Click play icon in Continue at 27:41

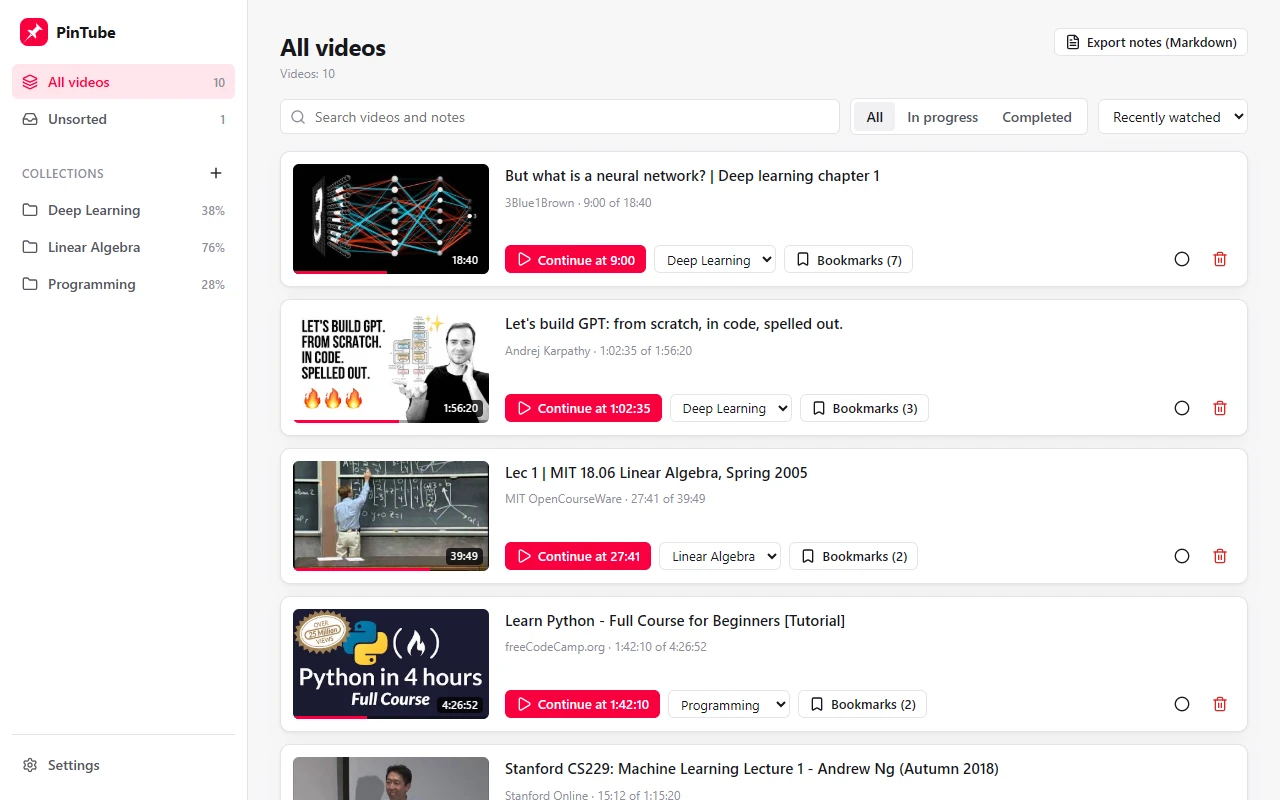[x=524, y=556]
